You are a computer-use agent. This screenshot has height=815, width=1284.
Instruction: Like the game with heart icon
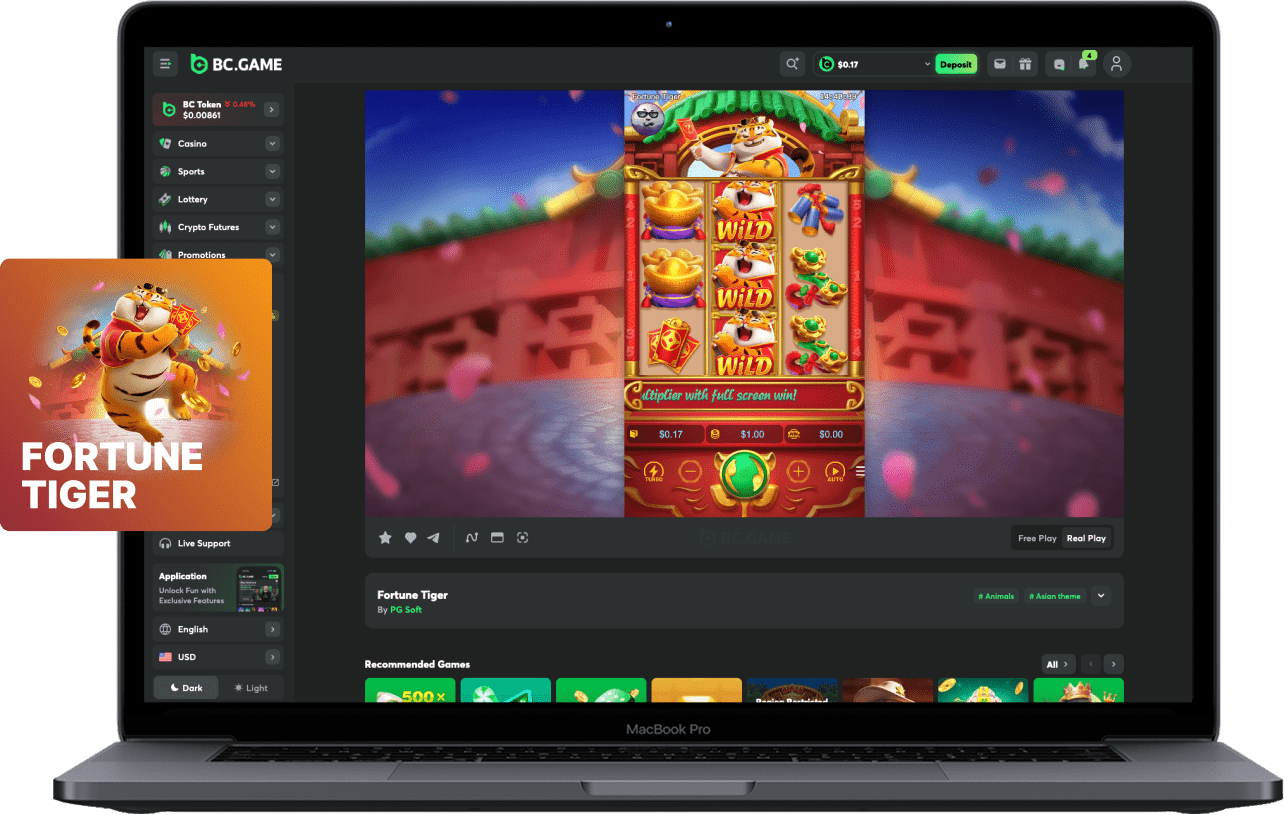click(410, 538)
